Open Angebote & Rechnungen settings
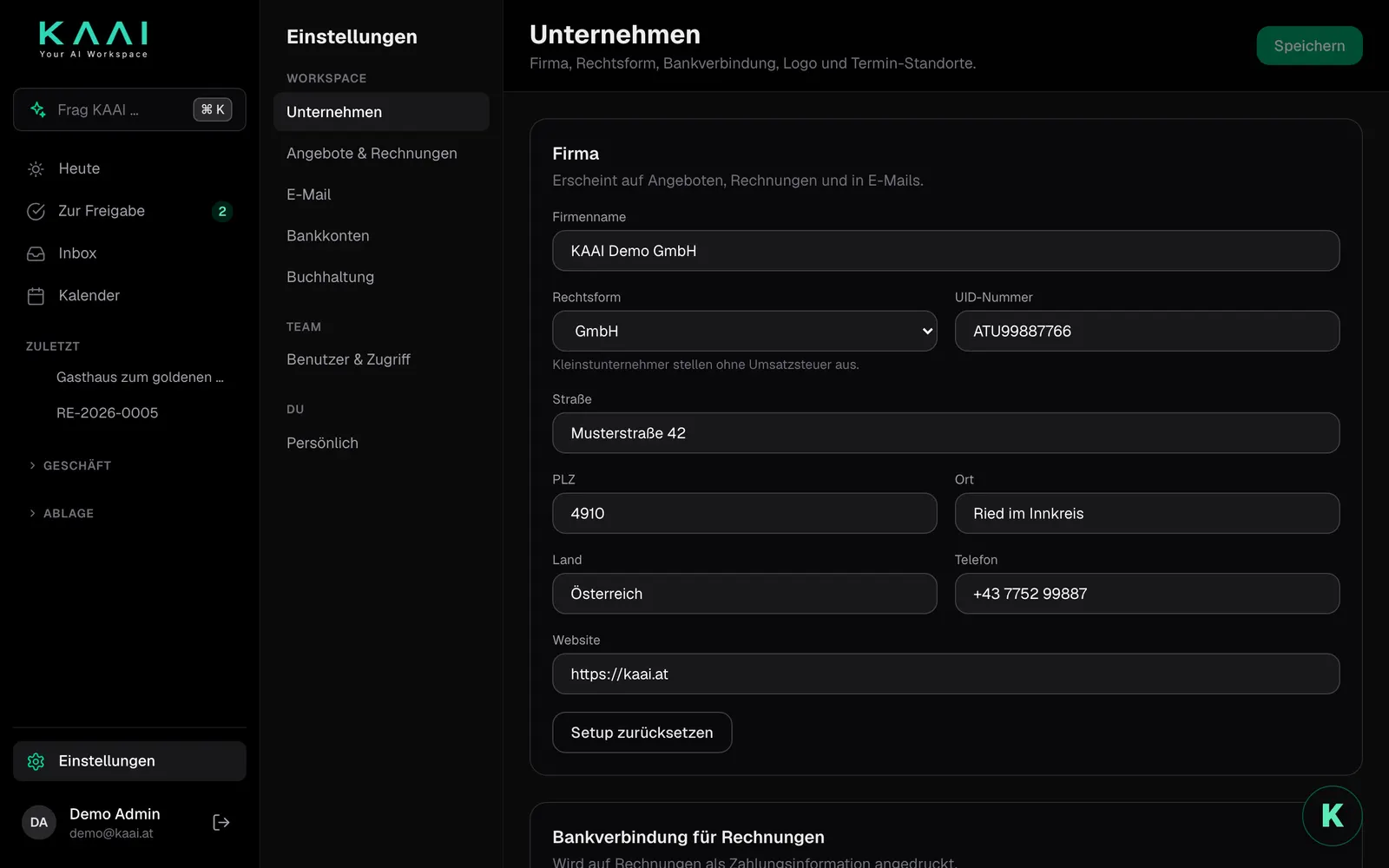This screenshot has height=868, width=1389. 381,154
